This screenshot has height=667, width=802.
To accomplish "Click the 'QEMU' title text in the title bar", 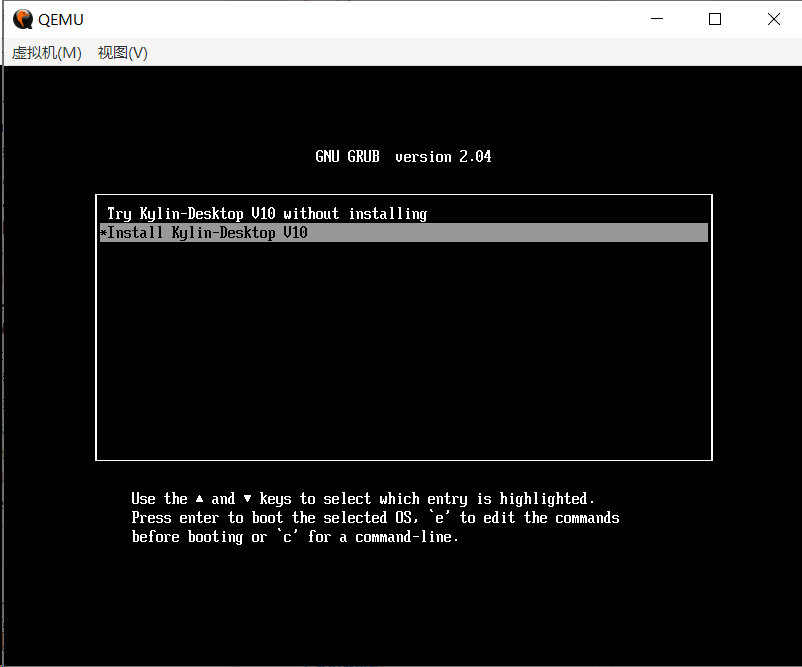I will pyautogui.click(x=61, y=19).
